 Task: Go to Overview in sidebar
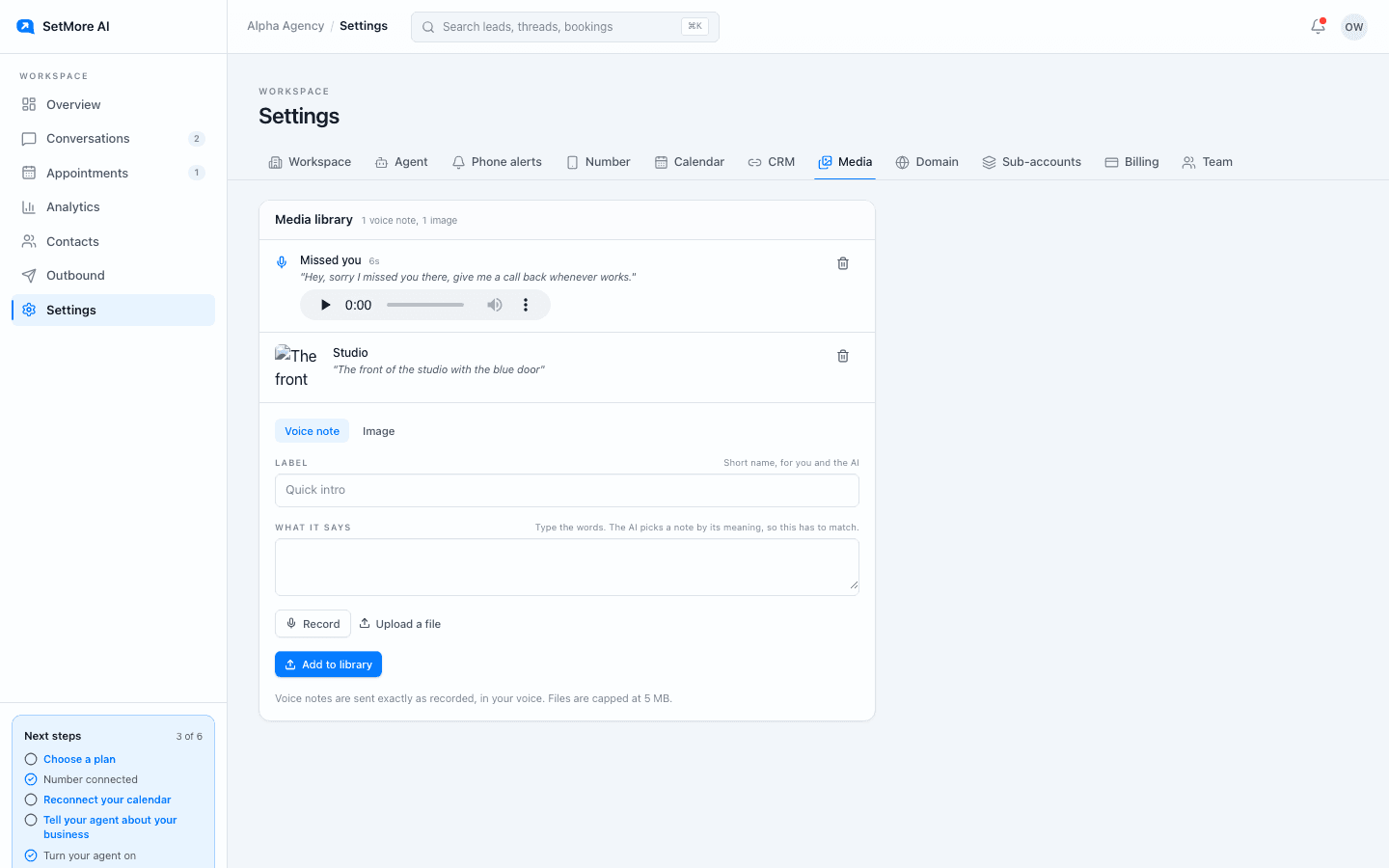coord(113,104)
